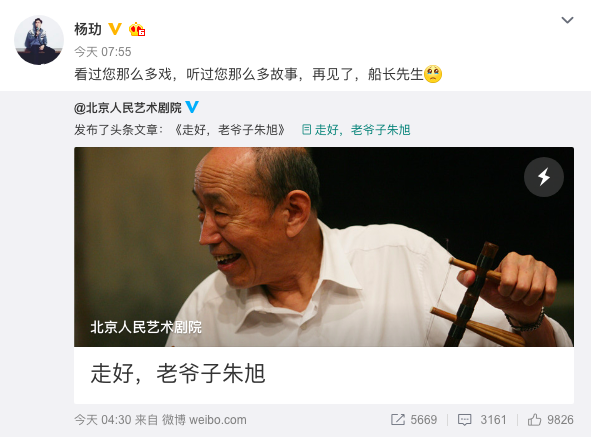Open the green article link 走好，老爷子朱旭
Screen dimensions: 591x438
pos(362,130)
